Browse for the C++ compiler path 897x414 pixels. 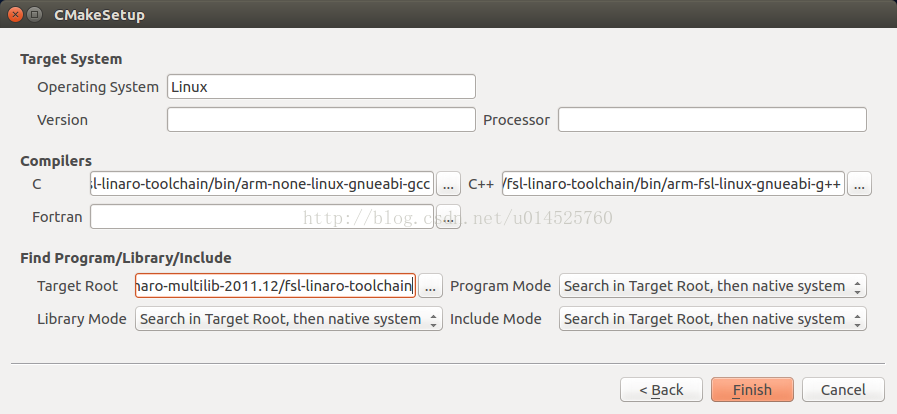pos(859,184)
